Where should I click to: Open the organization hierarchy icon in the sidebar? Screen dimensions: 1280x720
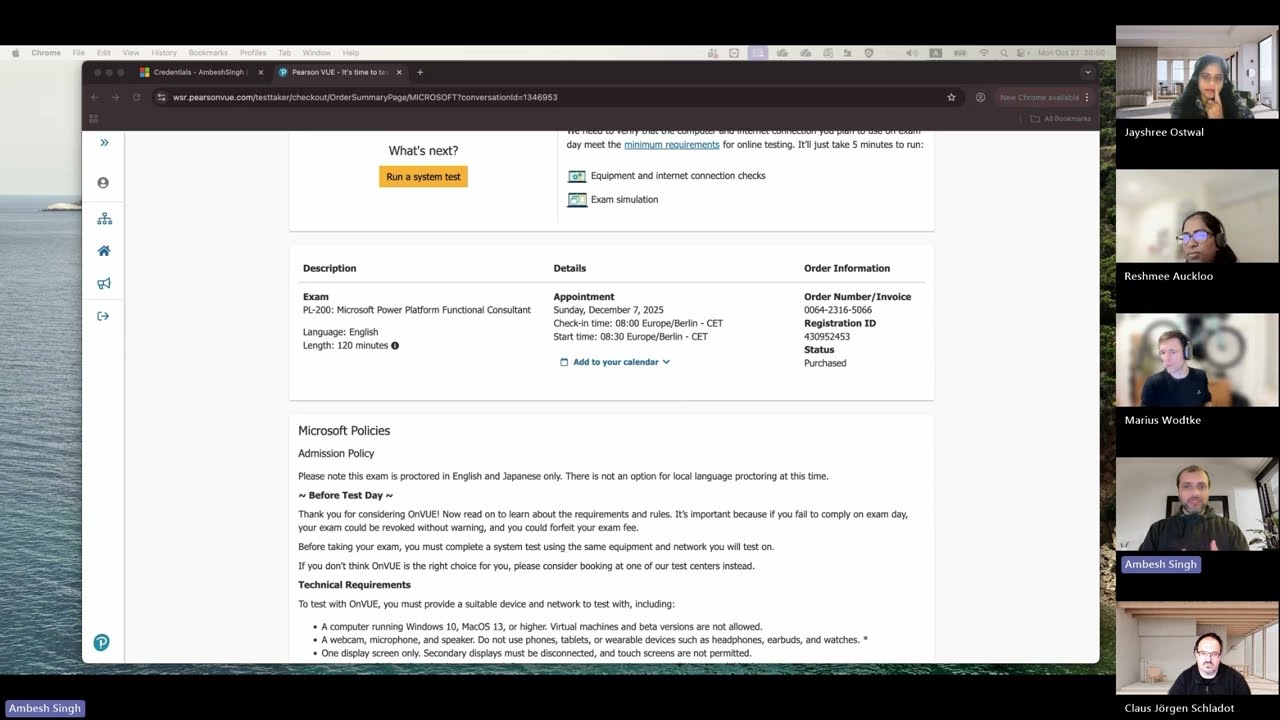click(104, 219)
